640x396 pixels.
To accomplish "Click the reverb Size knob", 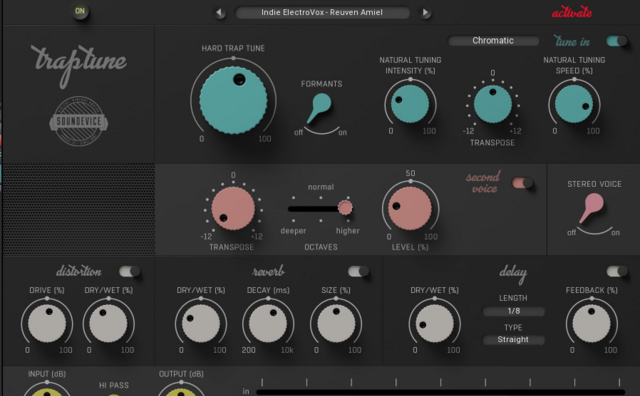I will tap(336, 323).
